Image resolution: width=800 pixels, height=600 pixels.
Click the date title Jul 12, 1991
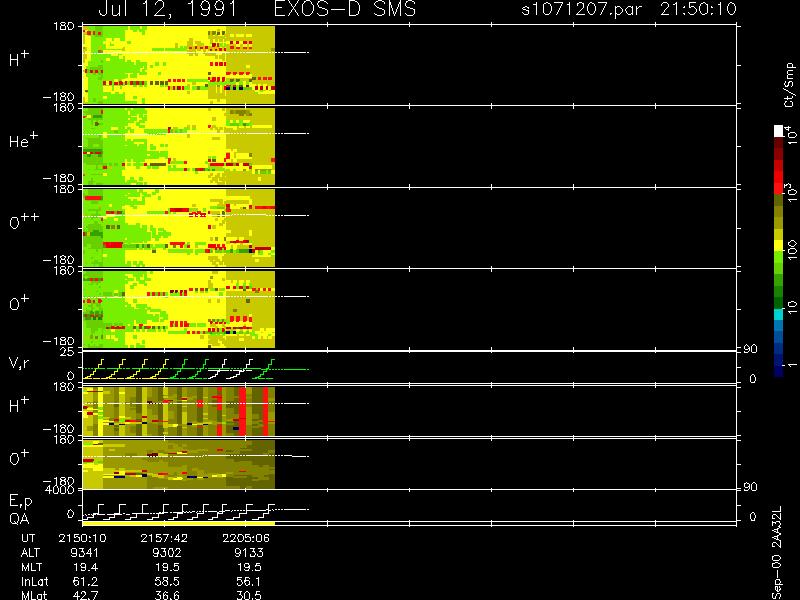click(x=167, y=9)
